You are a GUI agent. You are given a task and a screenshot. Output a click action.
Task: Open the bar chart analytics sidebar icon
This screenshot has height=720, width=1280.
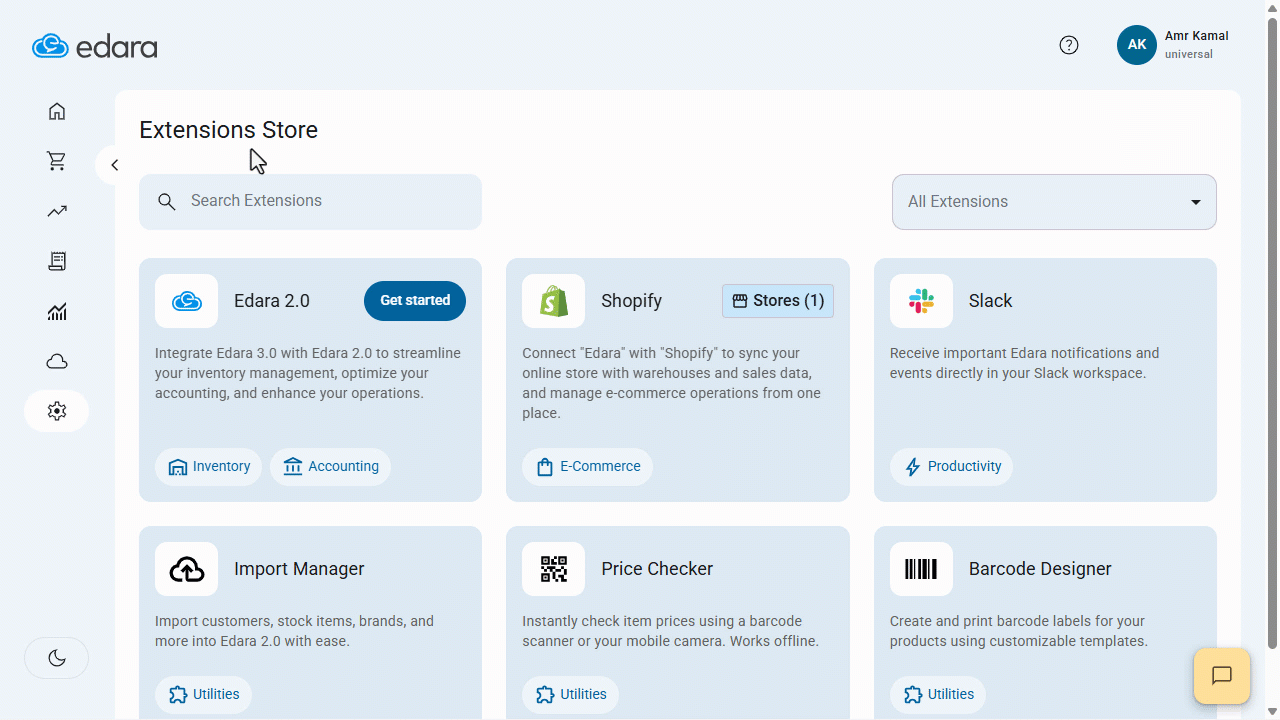[x=57, y=311]
